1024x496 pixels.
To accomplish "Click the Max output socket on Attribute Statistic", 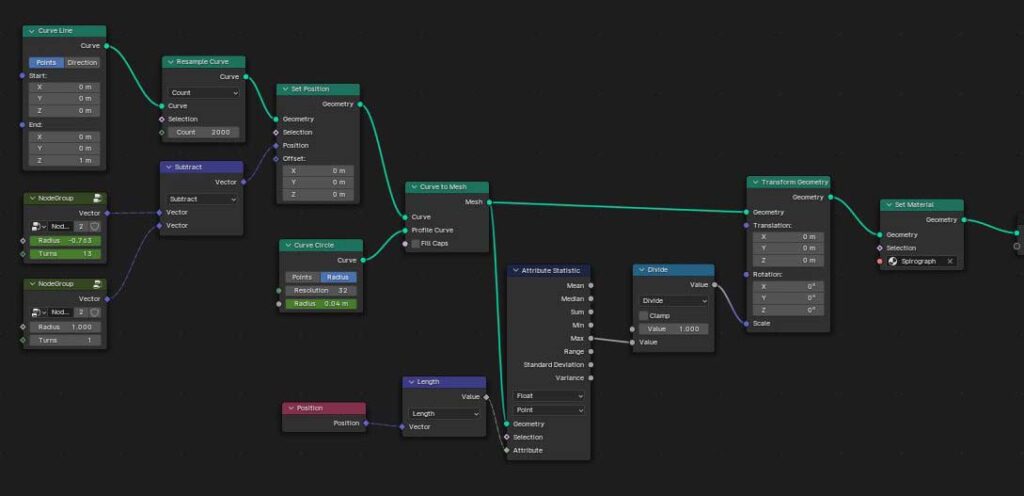I will coord(590,338).
